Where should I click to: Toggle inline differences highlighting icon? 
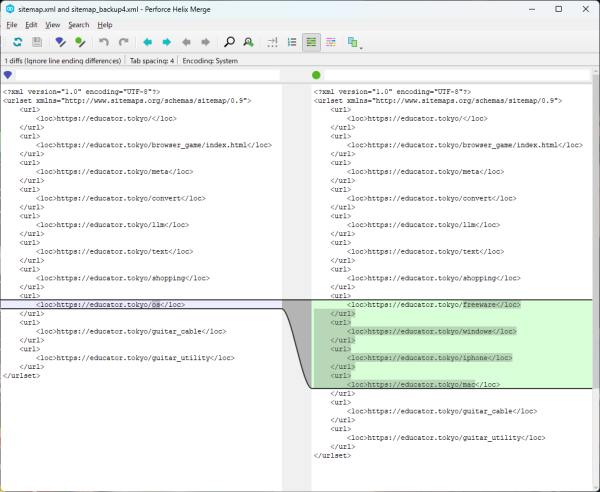(x=311, y=42)
